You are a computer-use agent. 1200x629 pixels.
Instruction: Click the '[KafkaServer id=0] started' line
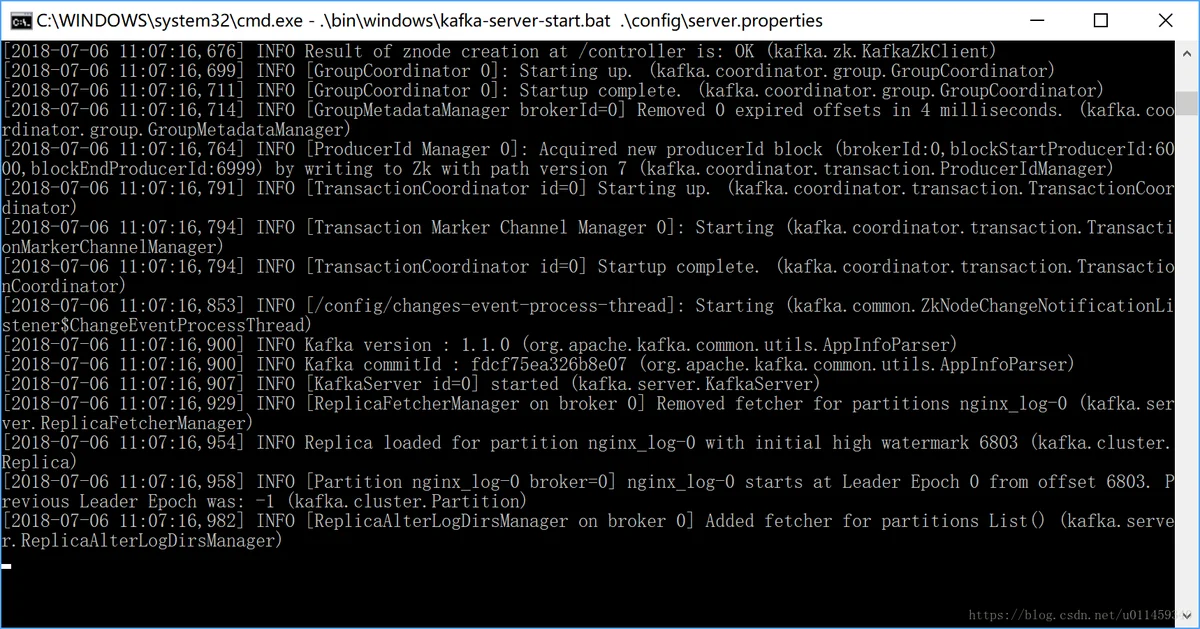tap(411, 384)
